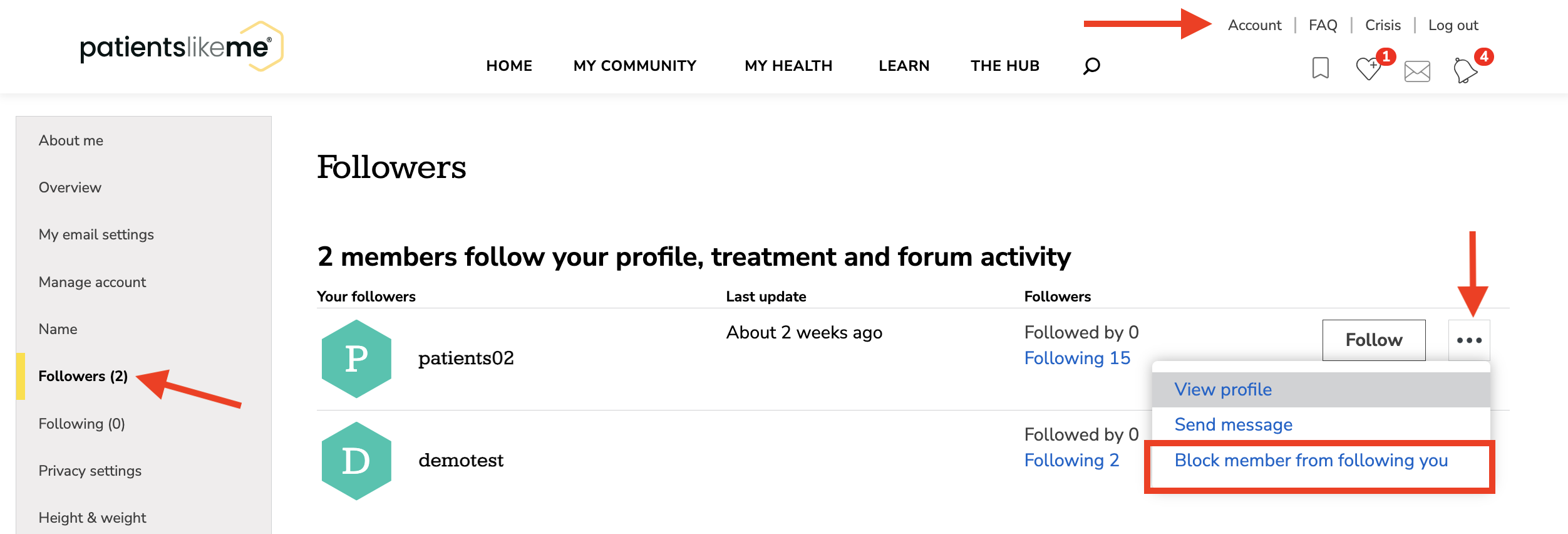Screen dimensions: 1568x534
Task: Open patients02 hexagon avatar
Action: [x=356, y=359]
